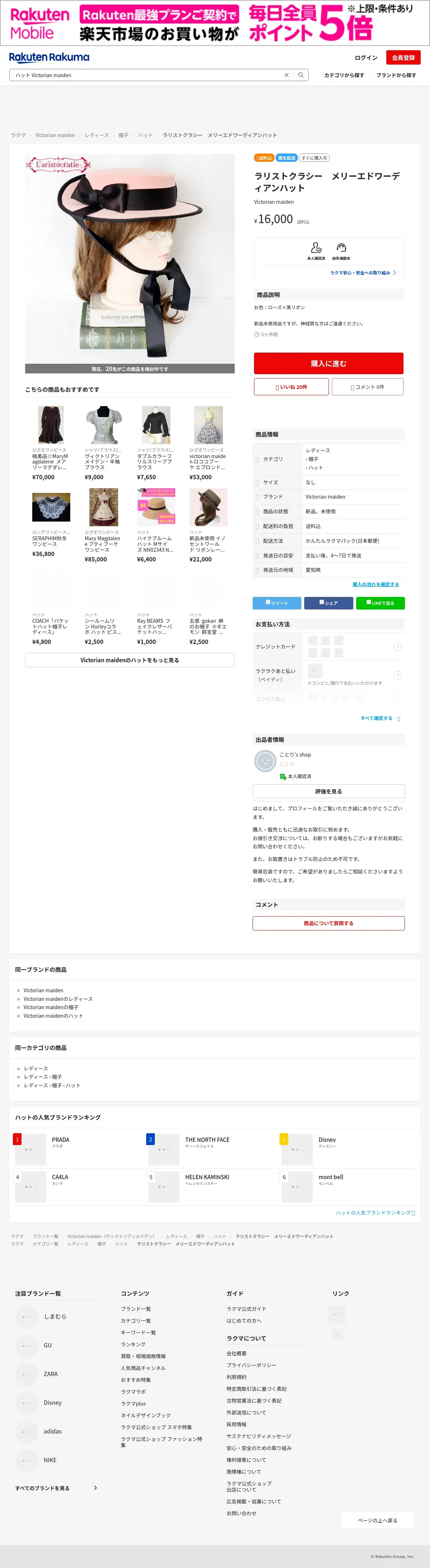Select the Victorian maiden breadcrumb at the top
Image resolution: width=430 pixels, height=1568 pixels.
pyautogui.click(x=55, y=135)
